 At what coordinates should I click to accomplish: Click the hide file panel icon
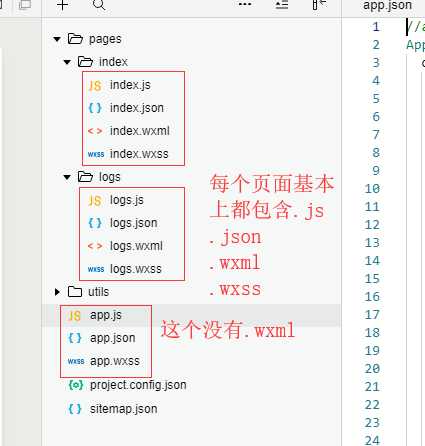(x=319, y=5)
